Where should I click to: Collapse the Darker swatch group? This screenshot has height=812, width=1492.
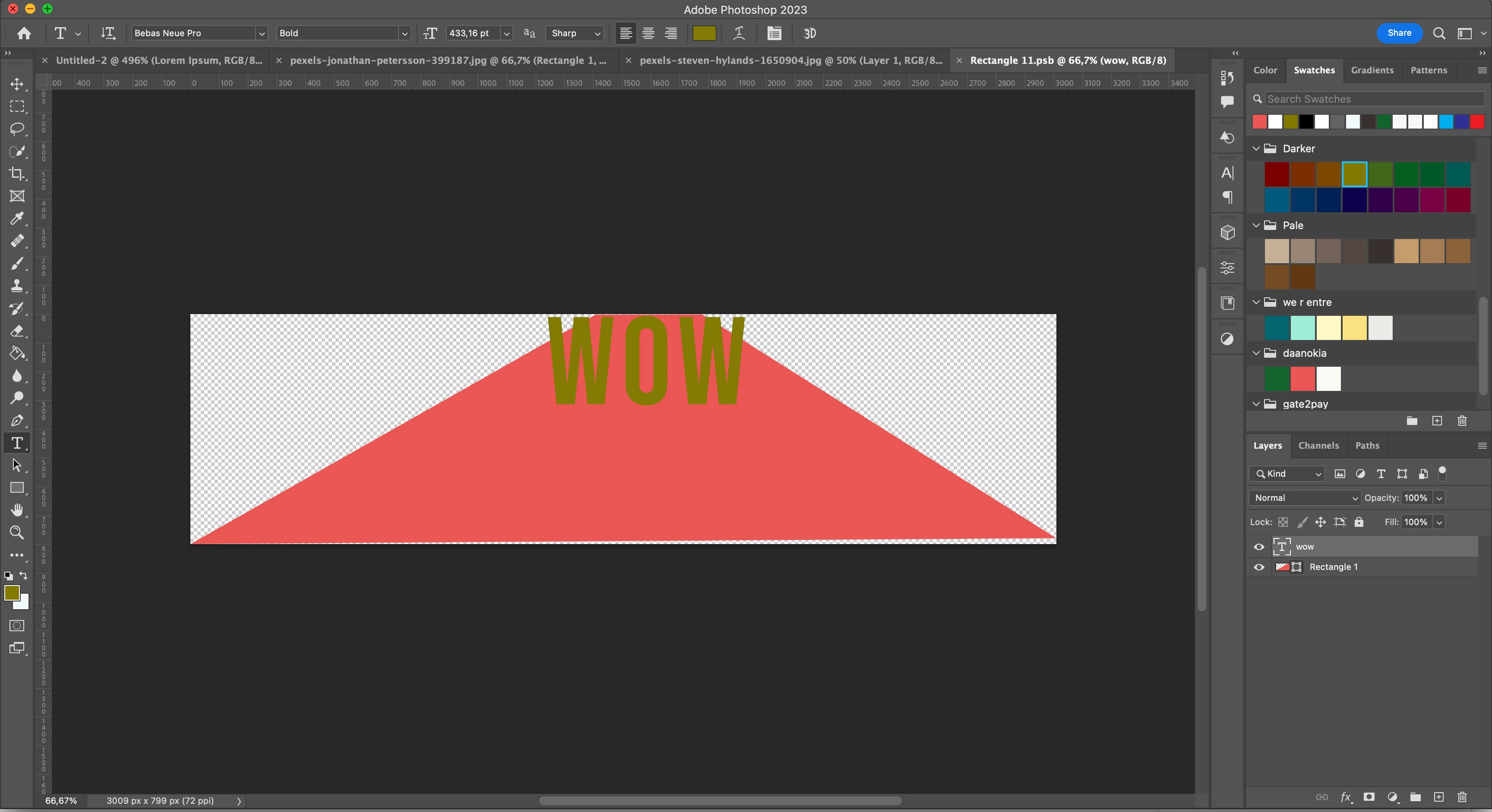click(1256, 149)
